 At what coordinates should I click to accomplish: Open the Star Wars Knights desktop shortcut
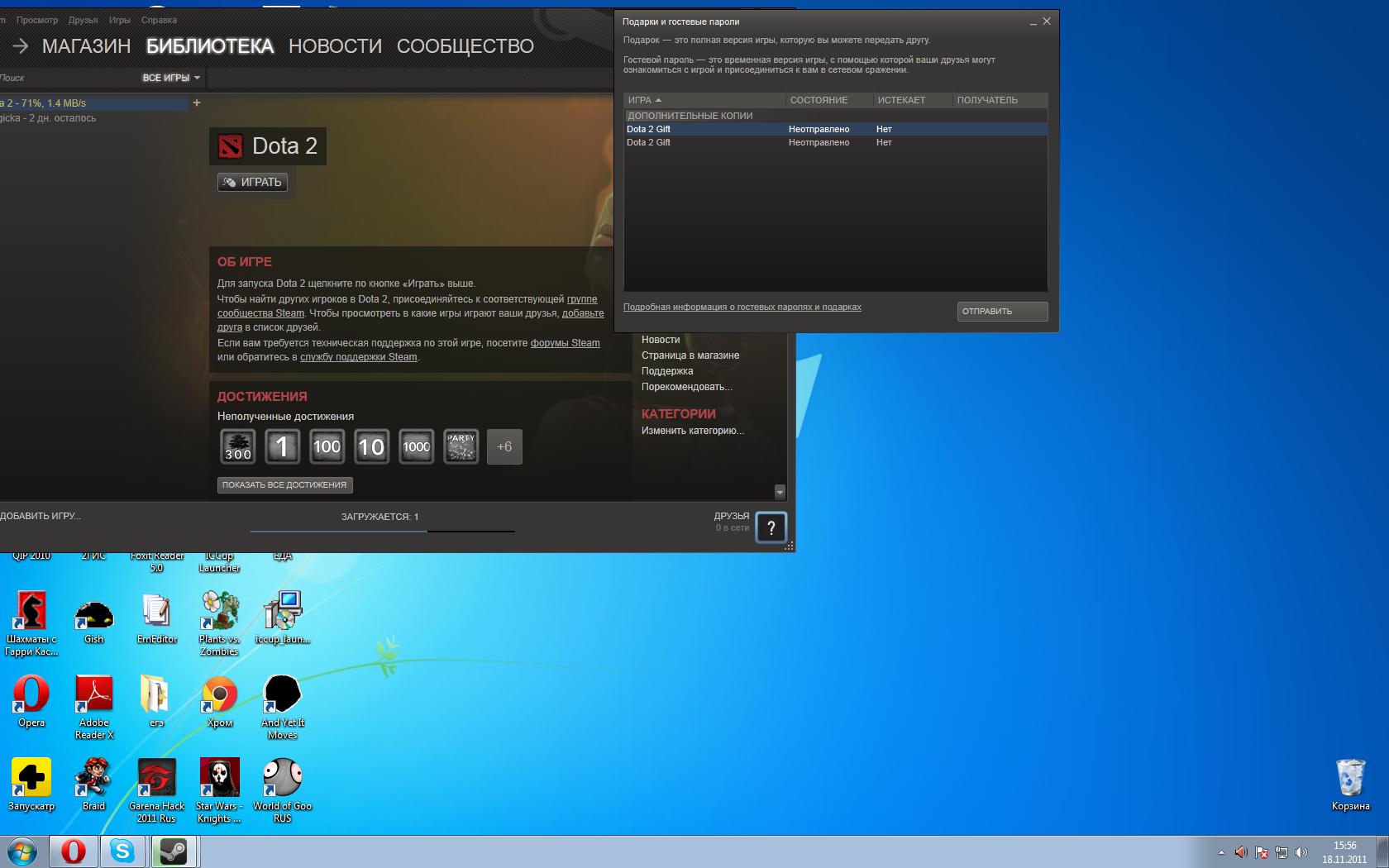tap(220, 790)
